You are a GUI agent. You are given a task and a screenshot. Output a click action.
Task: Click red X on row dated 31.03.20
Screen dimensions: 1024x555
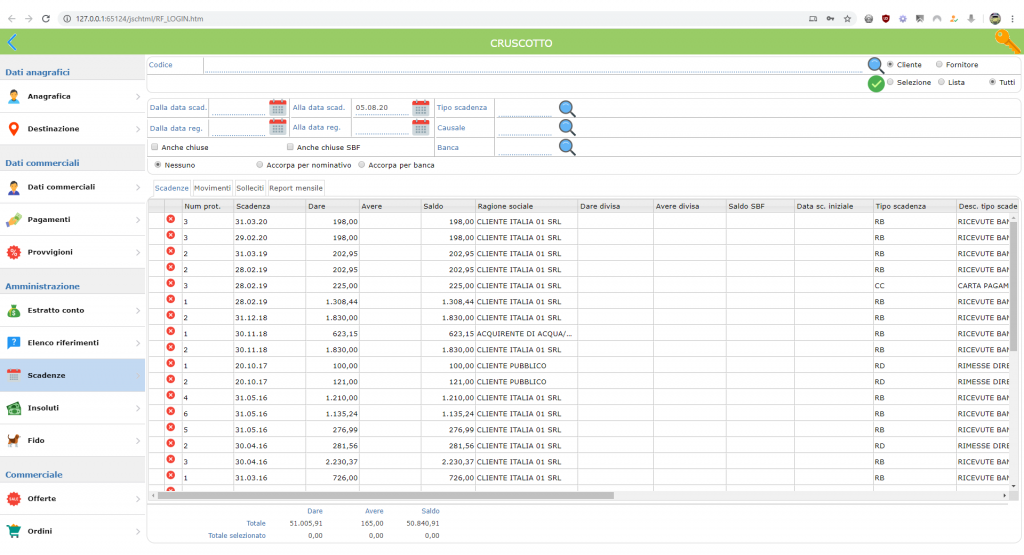pyautogui.click(x=170, y=219)
